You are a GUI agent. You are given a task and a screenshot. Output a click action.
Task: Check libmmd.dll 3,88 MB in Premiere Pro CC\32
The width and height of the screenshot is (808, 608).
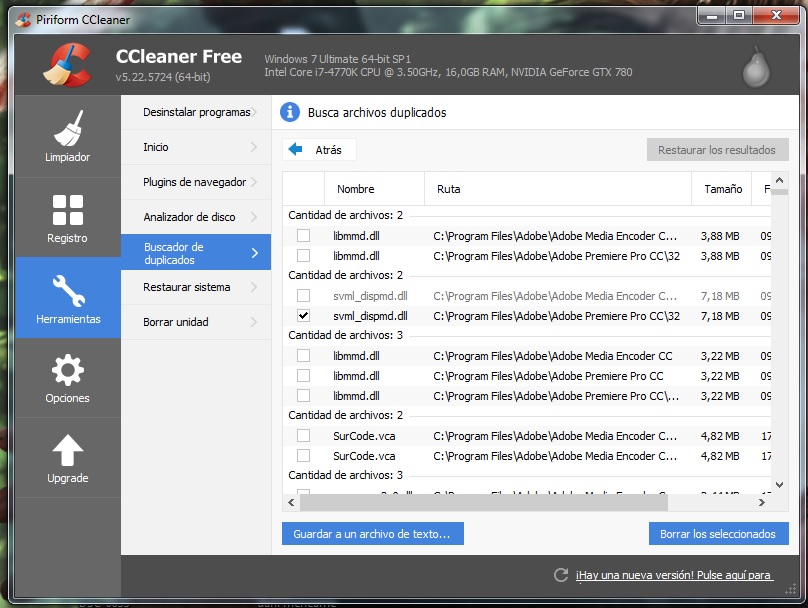(304, 256)
